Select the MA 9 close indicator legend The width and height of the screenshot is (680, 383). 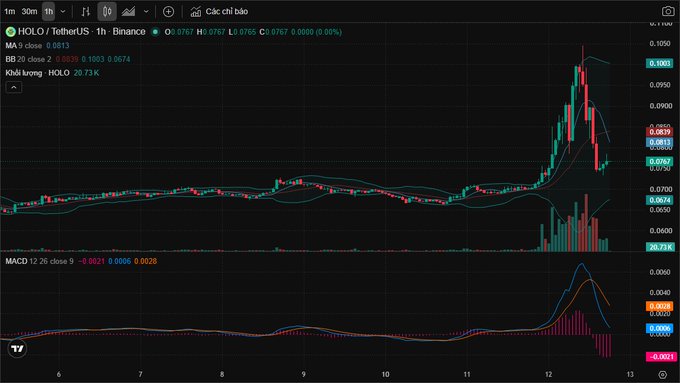tap(24, 46)
